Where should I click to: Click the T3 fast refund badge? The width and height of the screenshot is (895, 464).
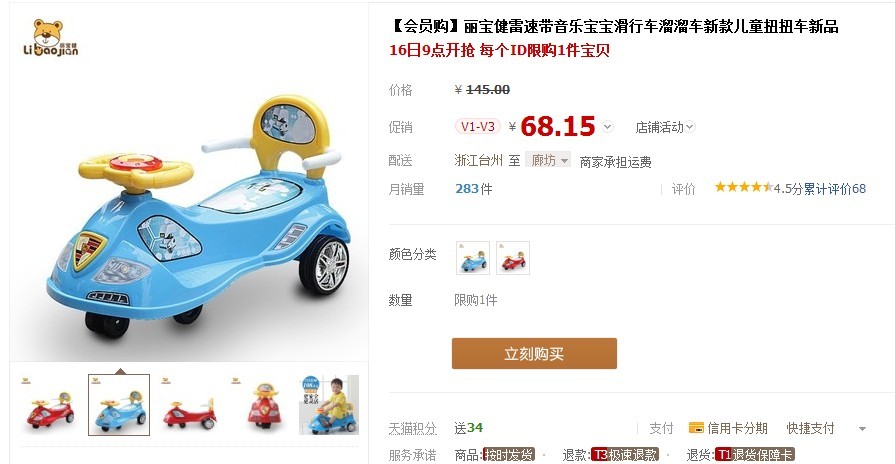pos(624,455)
